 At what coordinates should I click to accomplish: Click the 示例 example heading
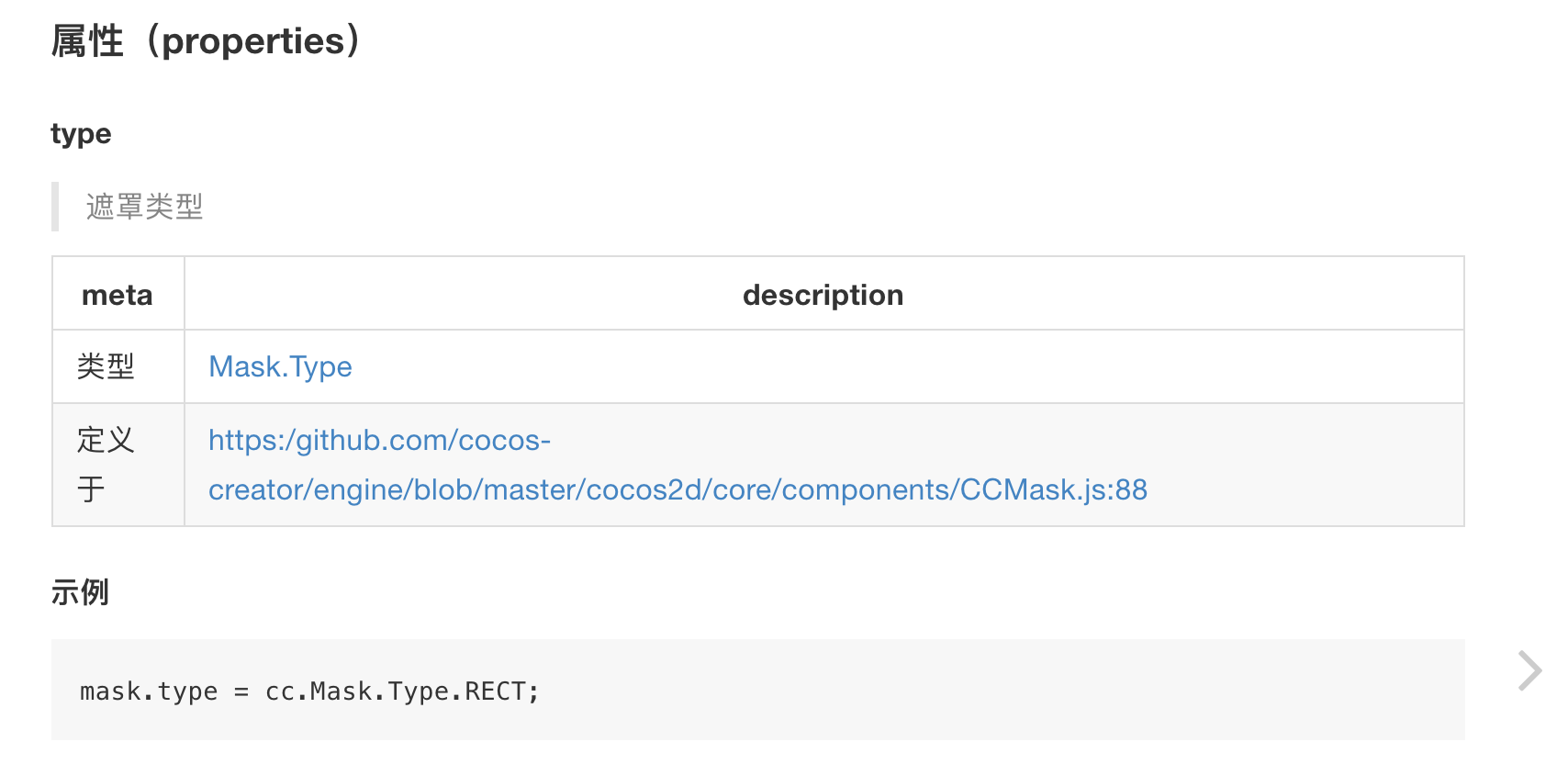(x=80, y=592)
